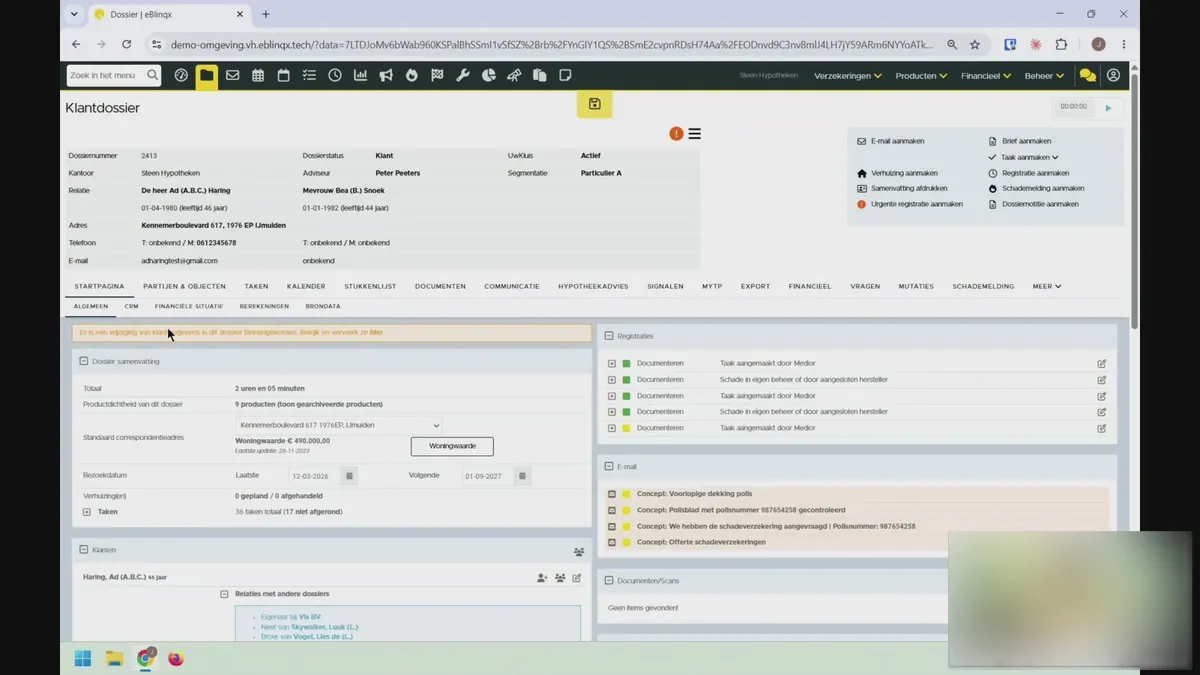
Task: Open the dashboard gauge icon in top toolbar
Action: (181, 75)
